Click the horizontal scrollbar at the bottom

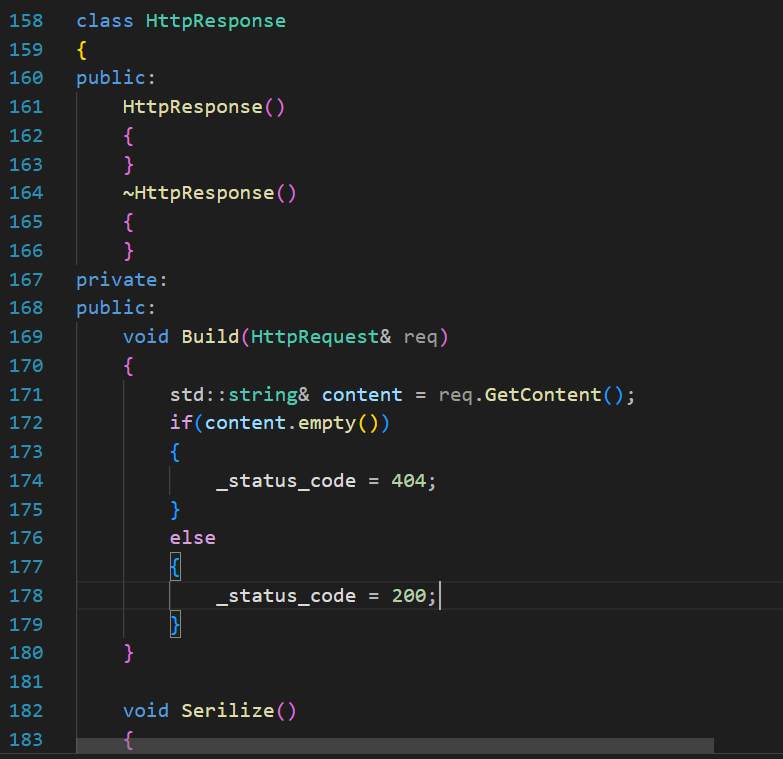(395, 746)
